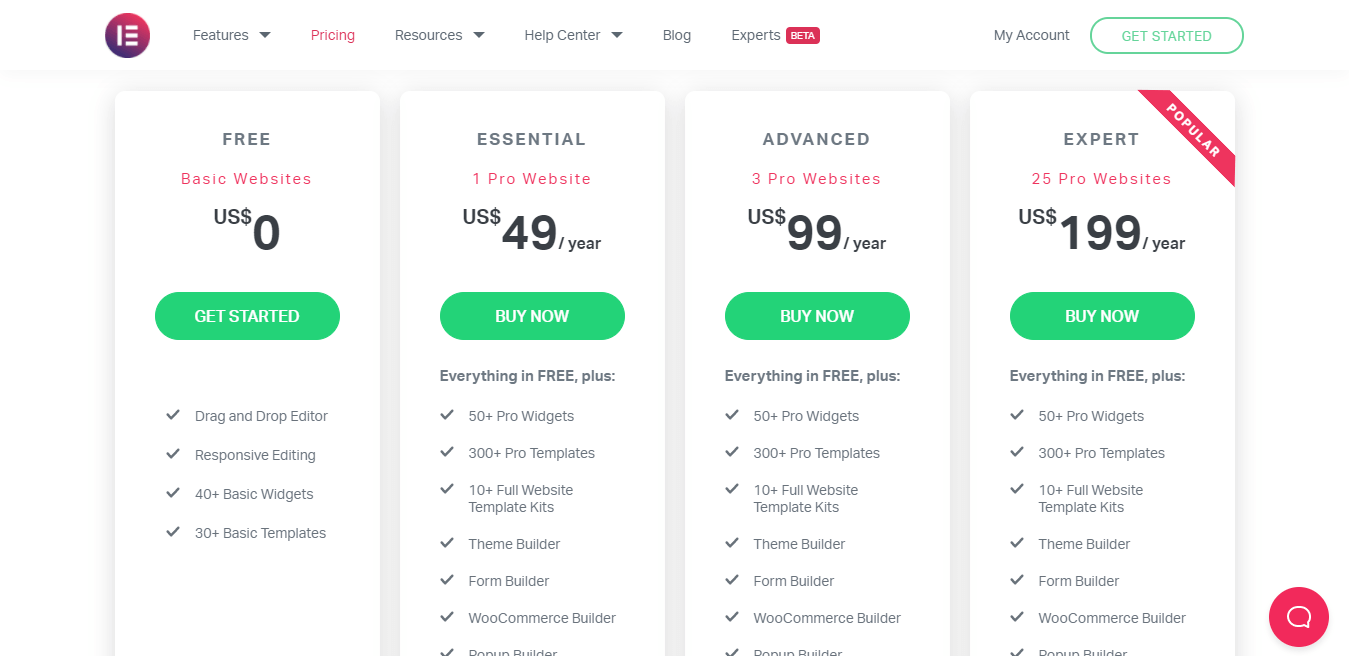Click BUY NOW on the Essential plan
The image size is (1349, 656).
(532, 315)
